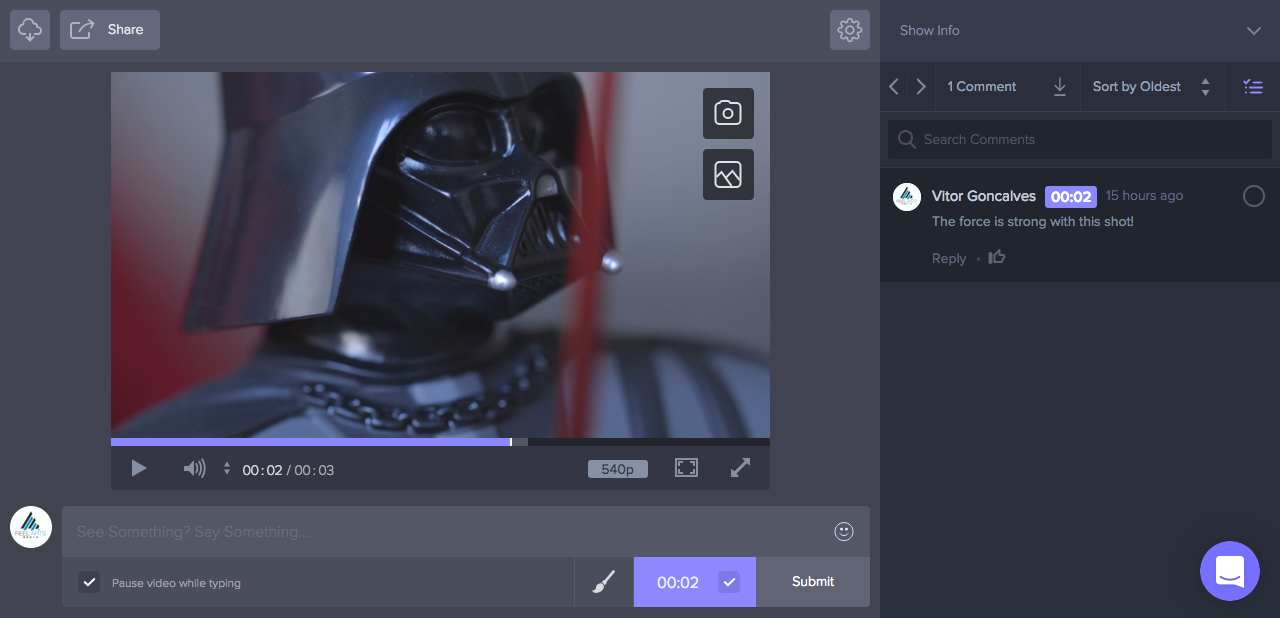Expand the Show Info panel
The width and height of the screenshot is (1280, 618).
click(1080, 30)
